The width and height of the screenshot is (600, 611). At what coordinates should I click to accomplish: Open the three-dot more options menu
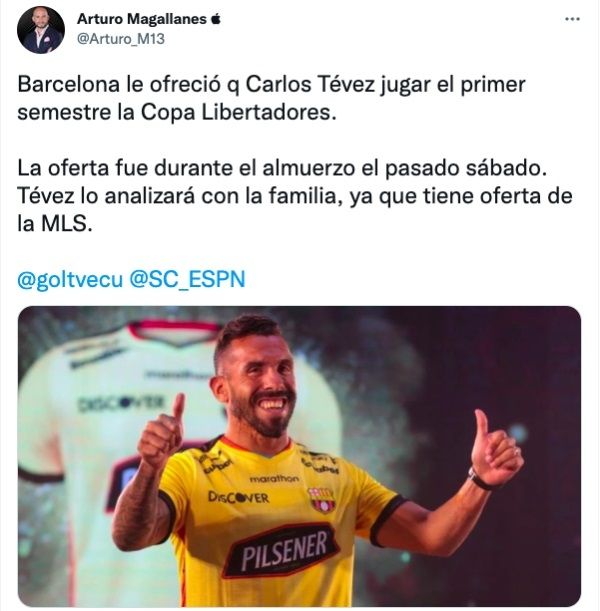572,19
